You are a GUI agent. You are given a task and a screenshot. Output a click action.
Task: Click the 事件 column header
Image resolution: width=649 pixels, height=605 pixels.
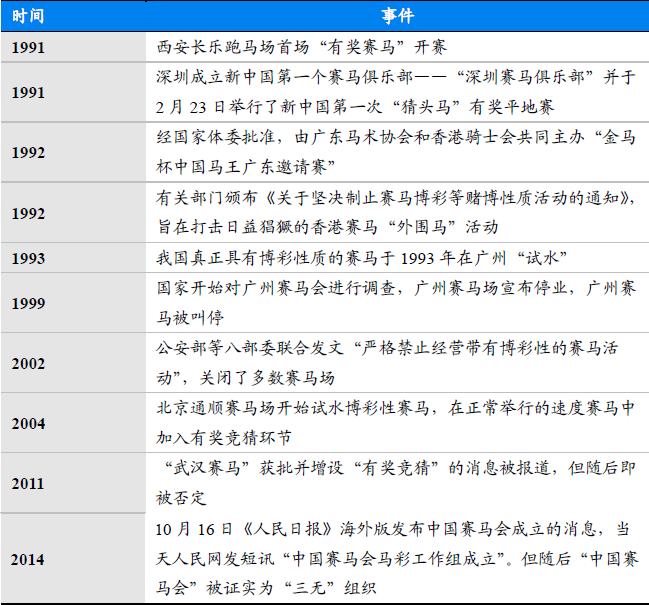coord(397,16)
